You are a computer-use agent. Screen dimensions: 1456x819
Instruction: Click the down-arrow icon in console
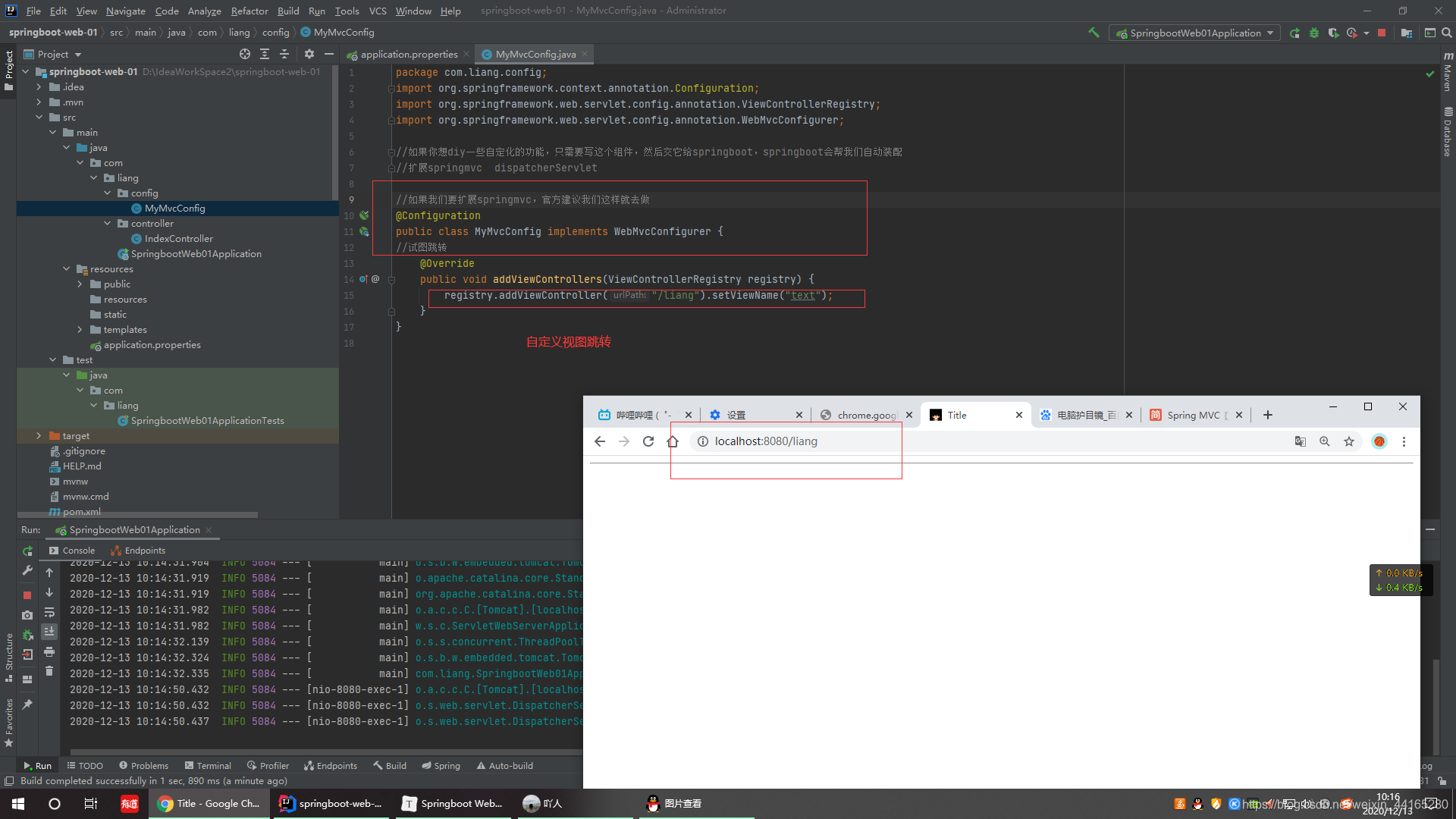pos(49,592)
